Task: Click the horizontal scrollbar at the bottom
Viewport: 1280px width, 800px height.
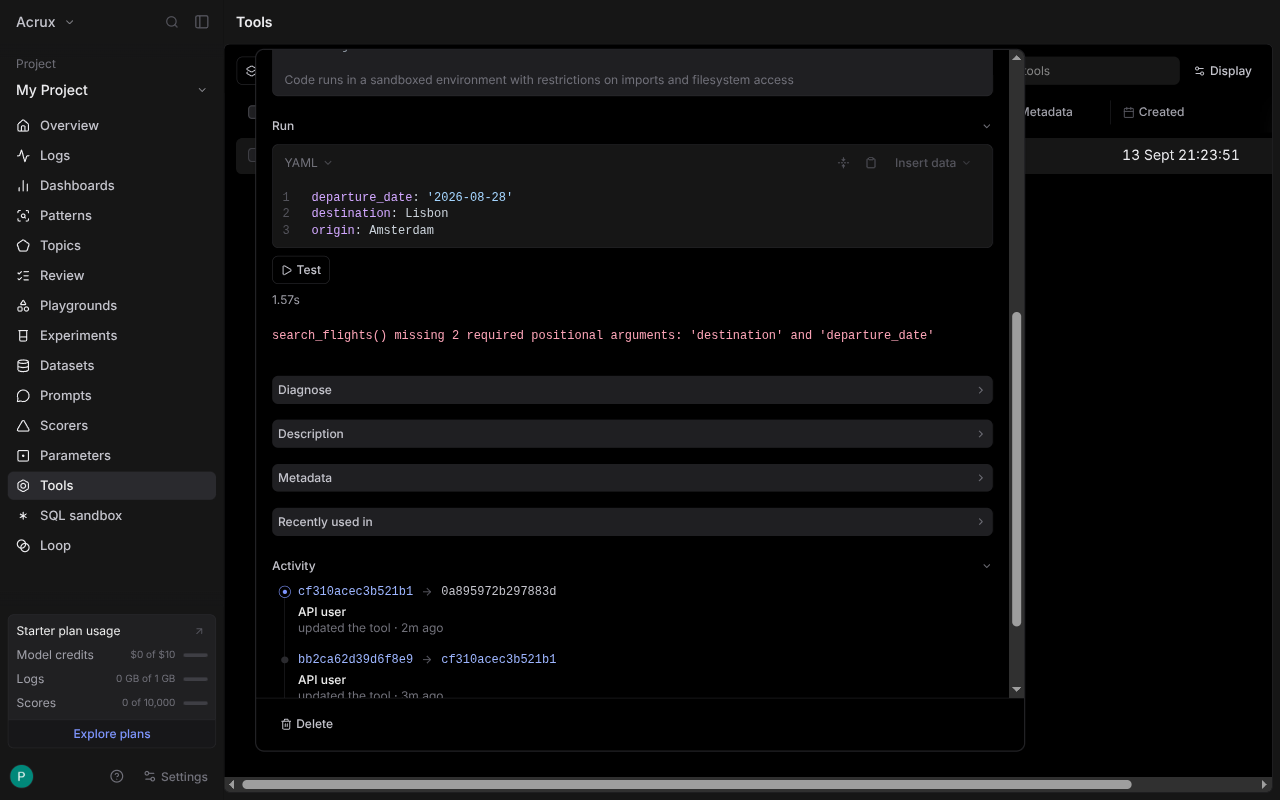Action: 686,785
